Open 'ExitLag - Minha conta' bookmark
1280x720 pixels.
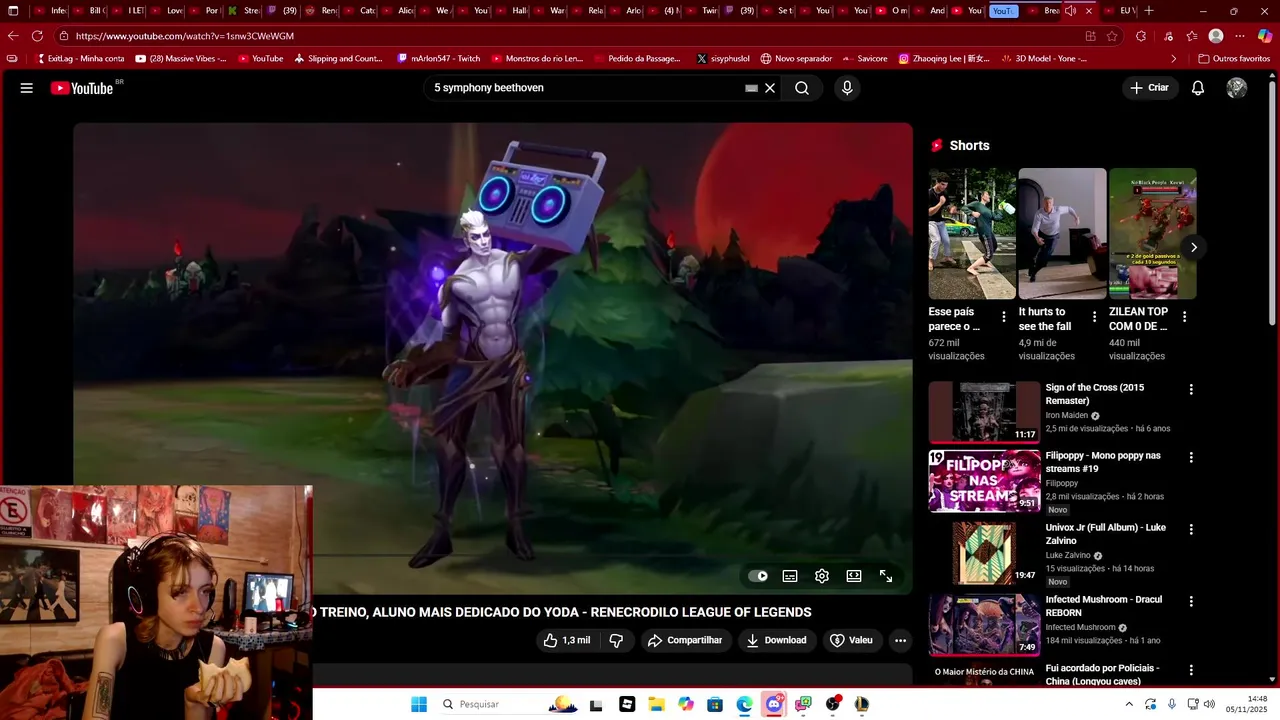click(x=79, y=59)
